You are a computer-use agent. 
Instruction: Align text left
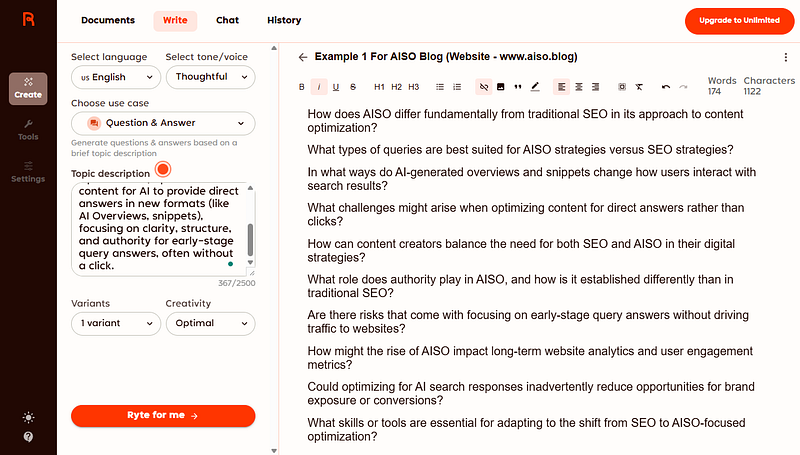pyautogui.click(x=561, y=87)
